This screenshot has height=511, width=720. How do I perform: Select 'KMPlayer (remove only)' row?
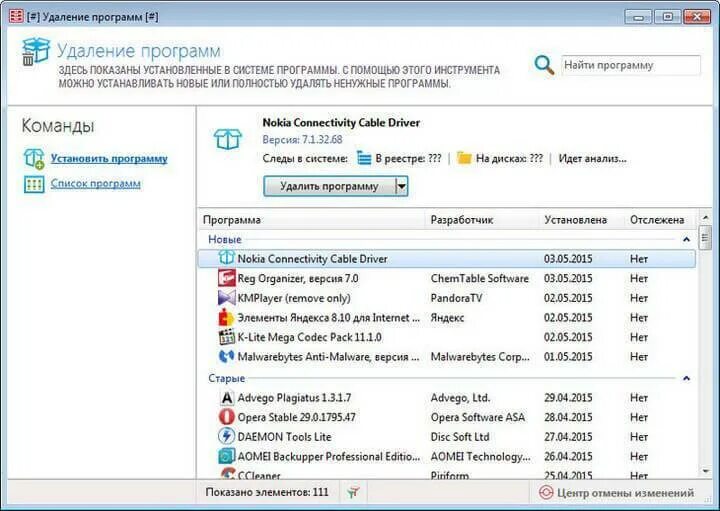tap(446, 298)
